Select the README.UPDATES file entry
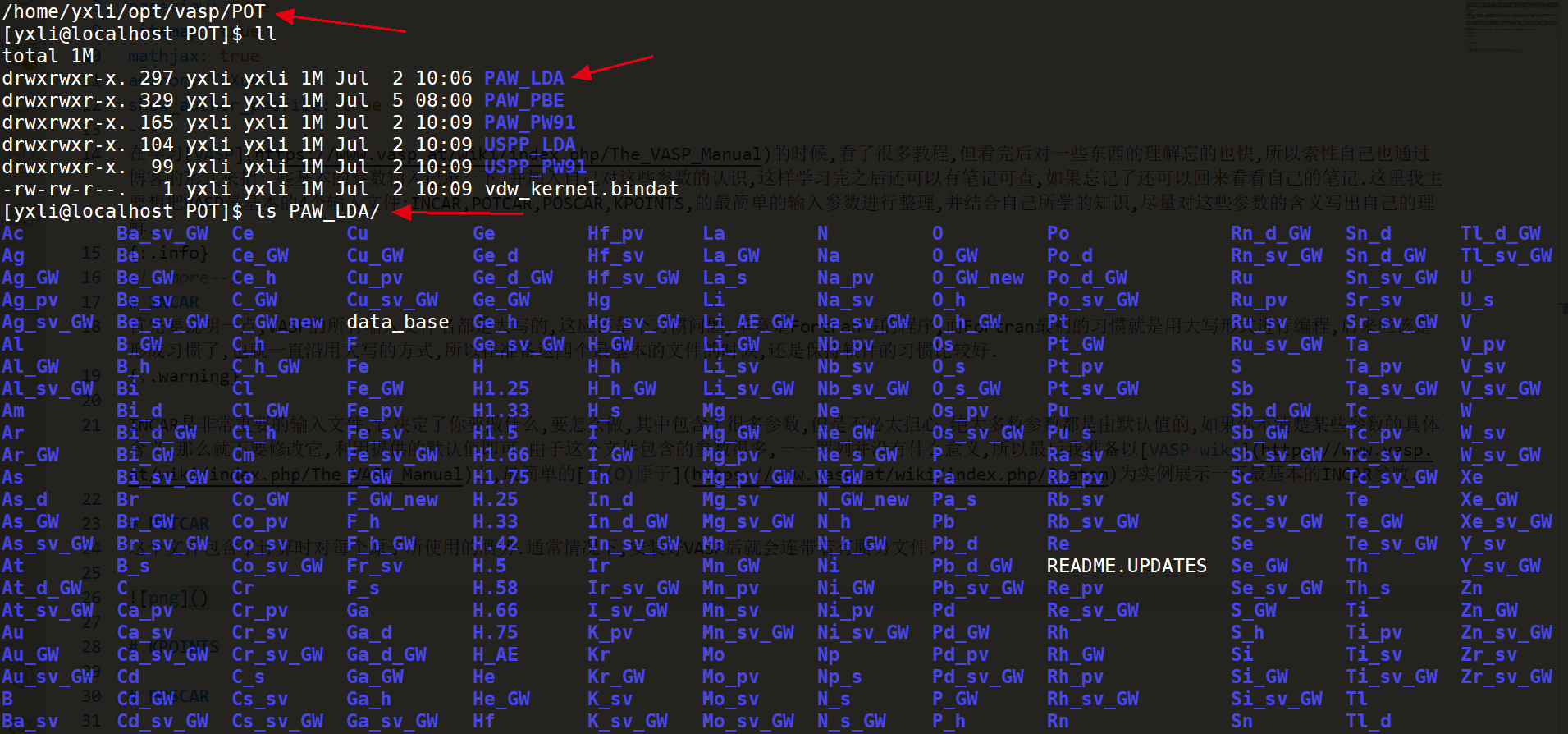 [1127, 566]
